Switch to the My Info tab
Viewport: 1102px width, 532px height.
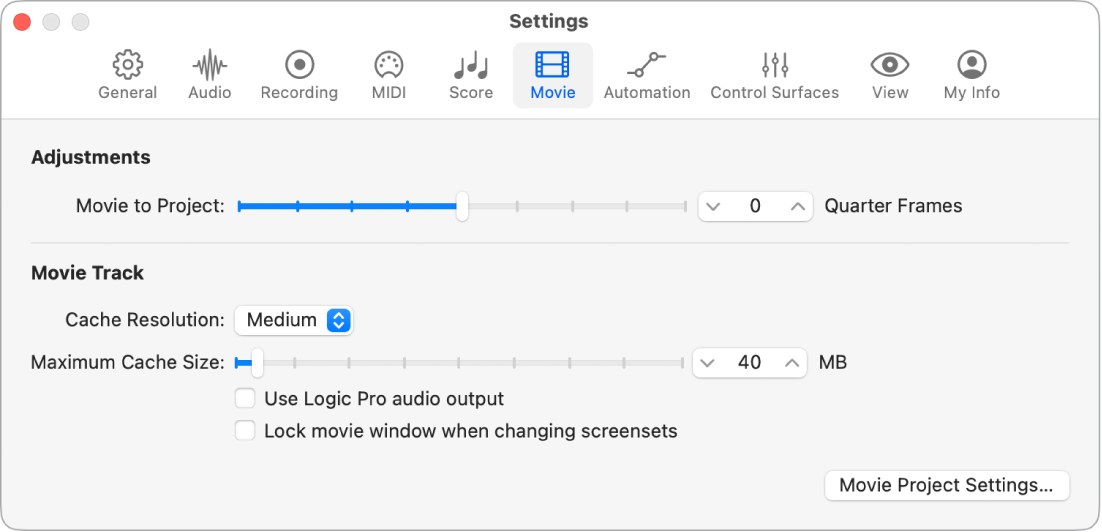coord(971,76)
